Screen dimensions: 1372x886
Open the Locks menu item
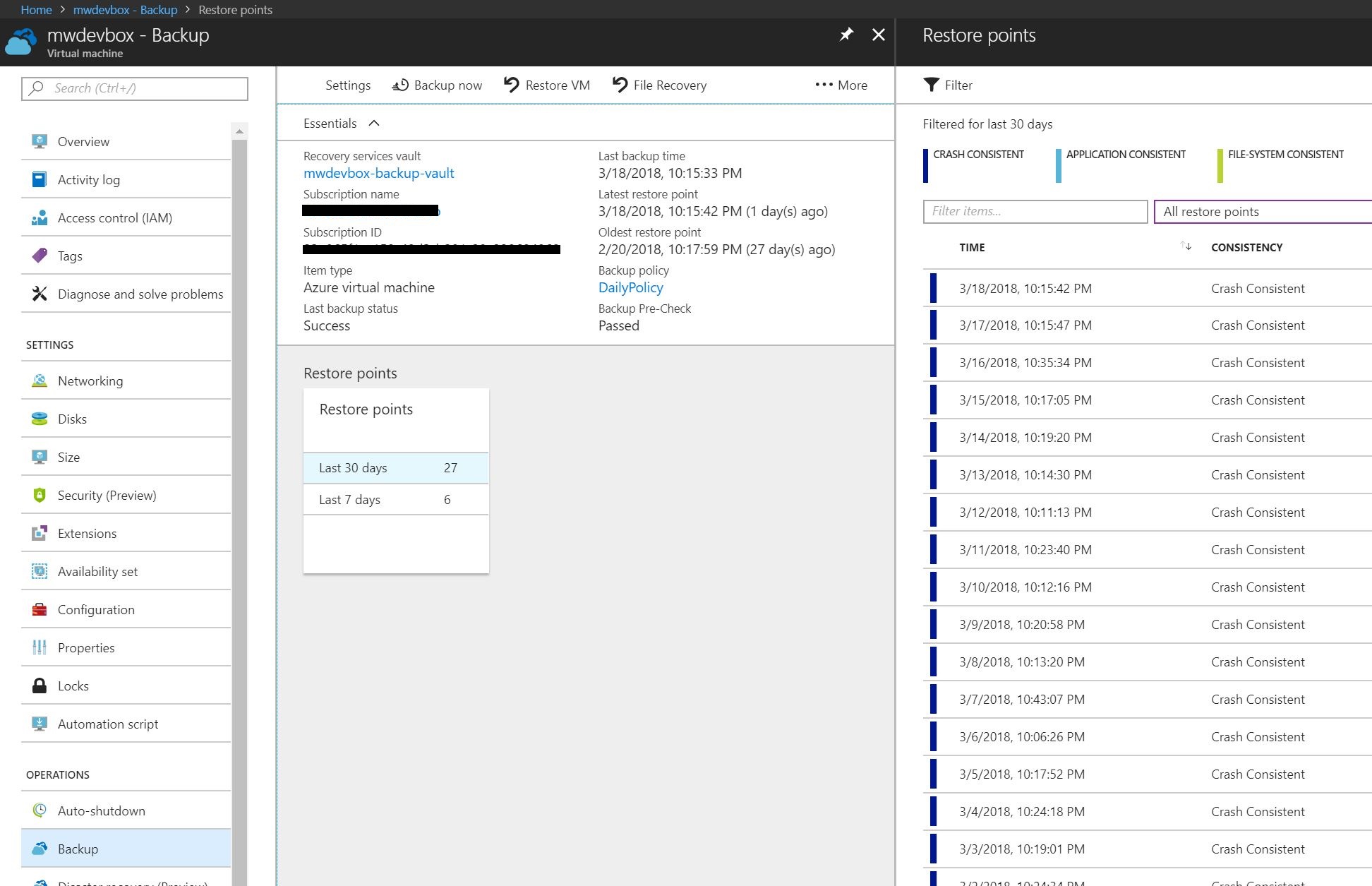click(126, 686)
